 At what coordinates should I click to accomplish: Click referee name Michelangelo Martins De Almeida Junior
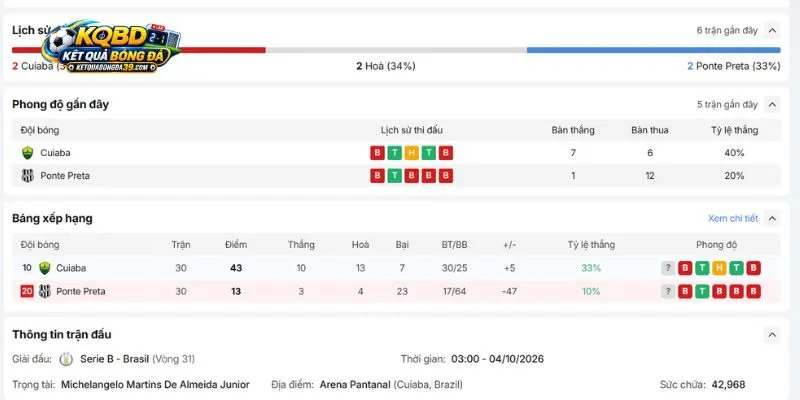pos(155,385)
